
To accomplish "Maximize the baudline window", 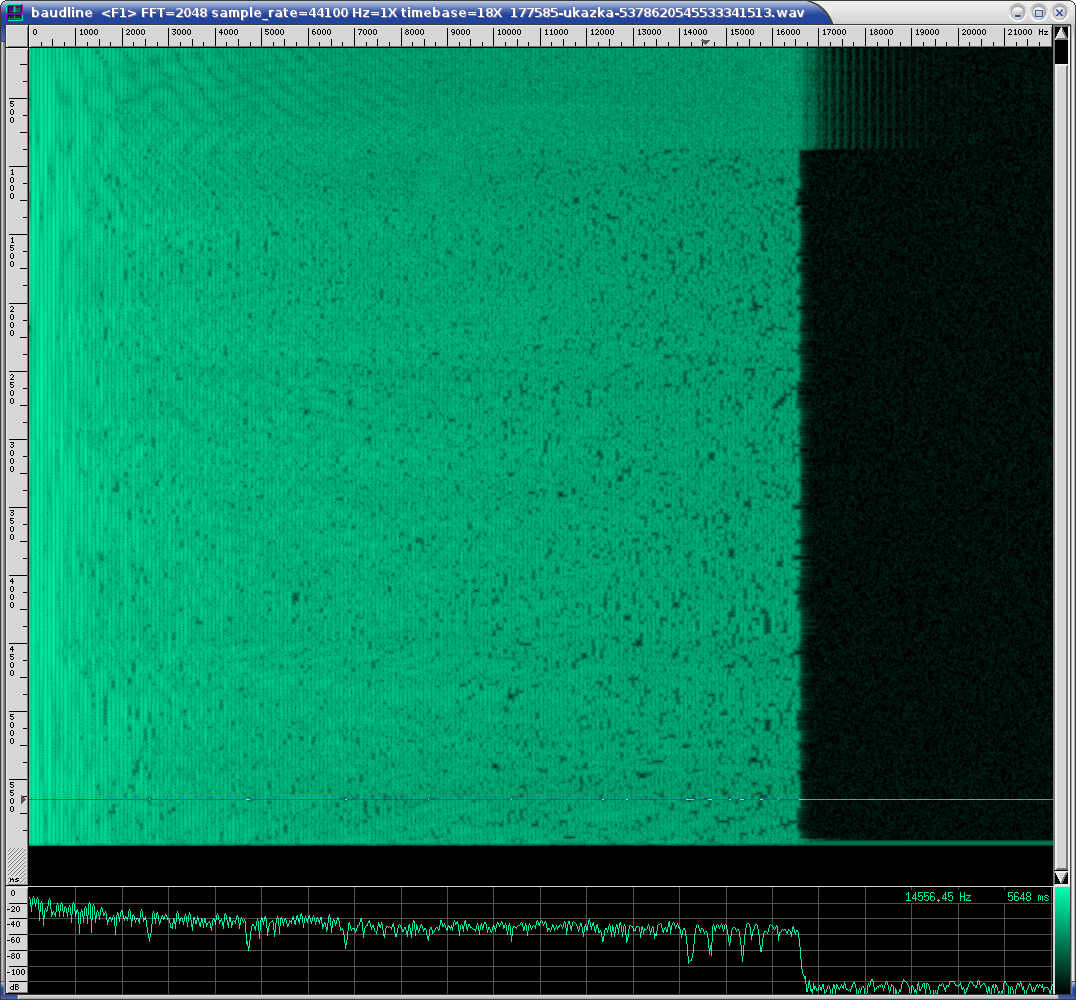I will click(x=1039, y=12).
